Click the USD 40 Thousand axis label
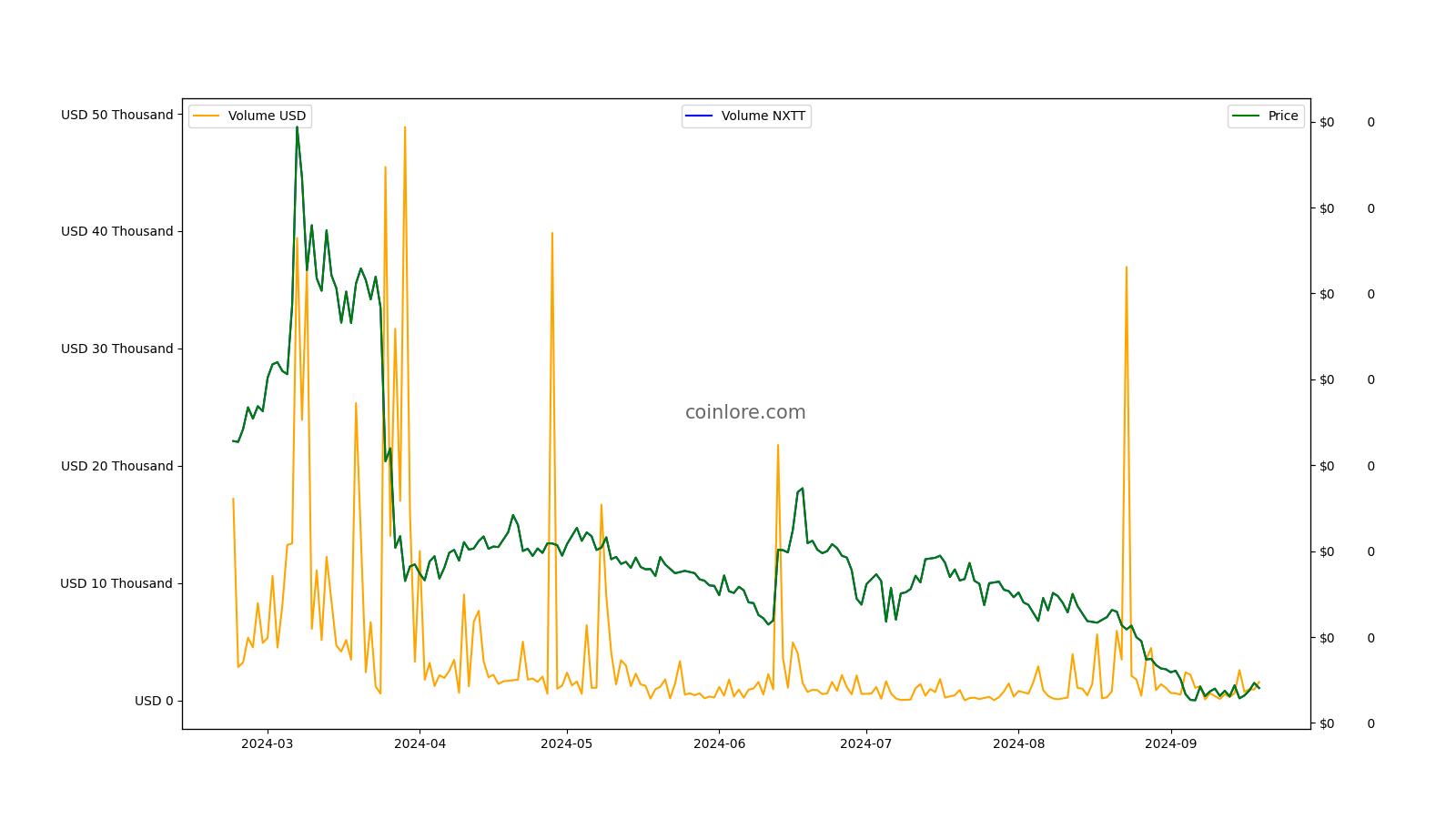 point(116,231)
